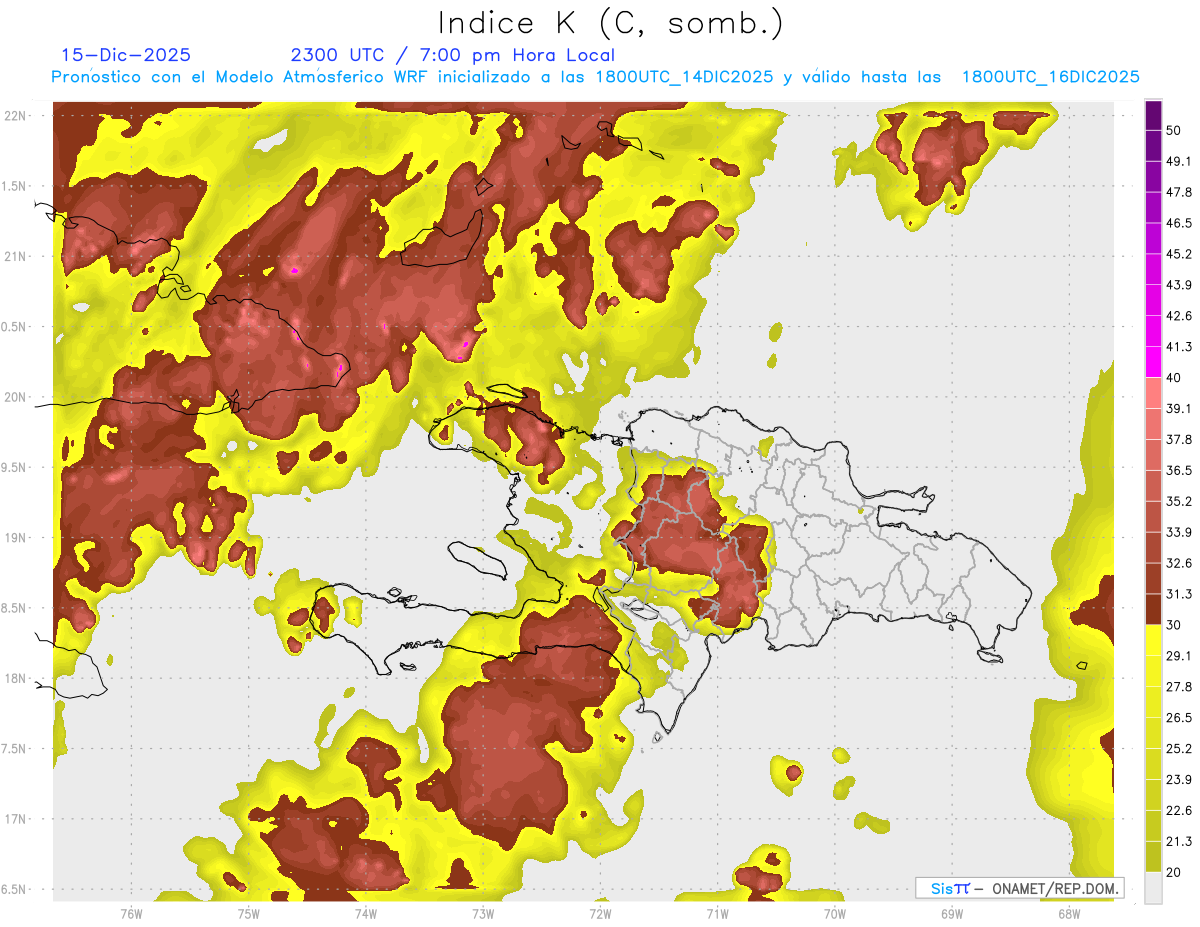Click the "2300 UTC / 7:00 pm Hora Local" text
Viewport: 1200px width, 927px height.
[452, 55]
